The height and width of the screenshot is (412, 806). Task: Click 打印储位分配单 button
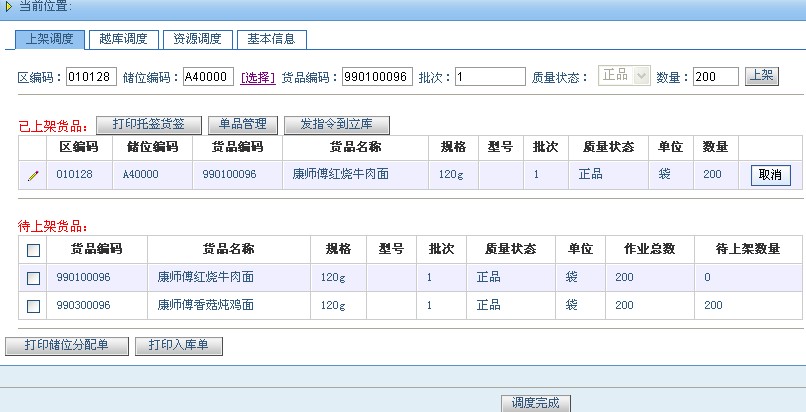[66, 345]
